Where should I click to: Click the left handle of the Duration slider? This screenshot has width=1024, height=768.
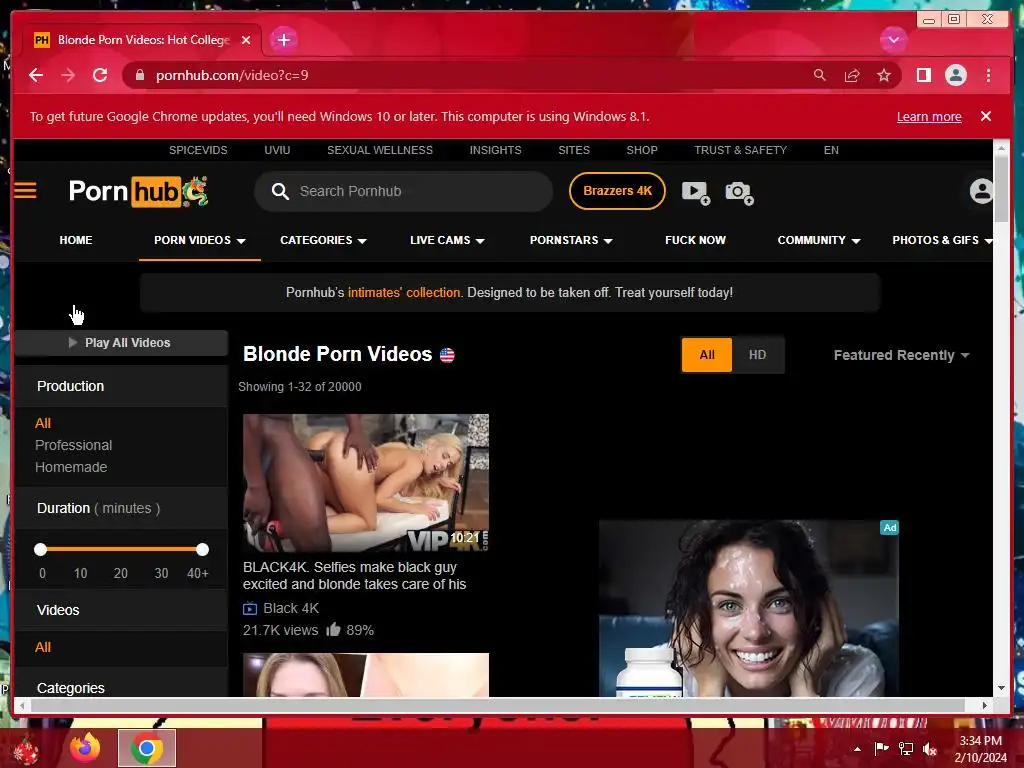pyautogui.click(x=40, y=550)
